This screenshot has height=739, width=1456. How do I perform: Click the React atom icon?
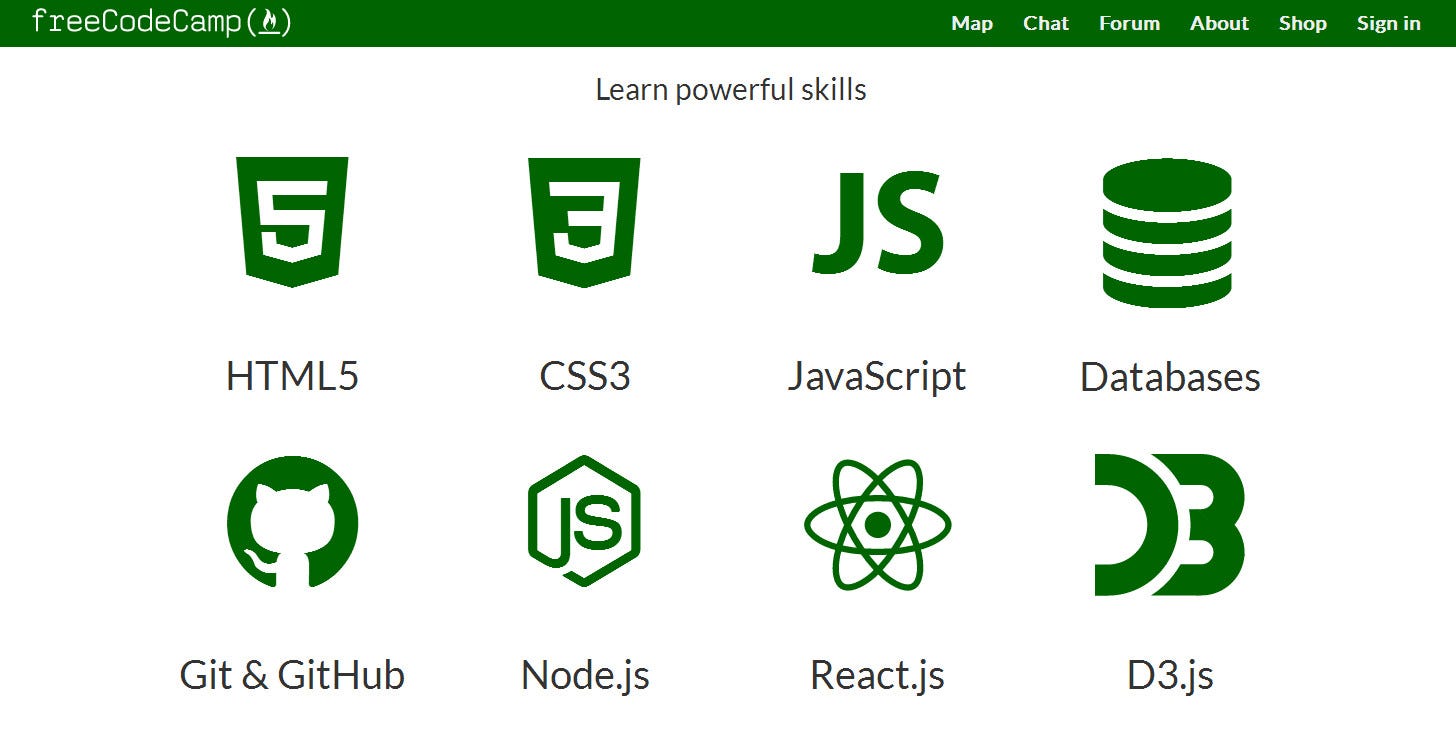click(877, 525)
